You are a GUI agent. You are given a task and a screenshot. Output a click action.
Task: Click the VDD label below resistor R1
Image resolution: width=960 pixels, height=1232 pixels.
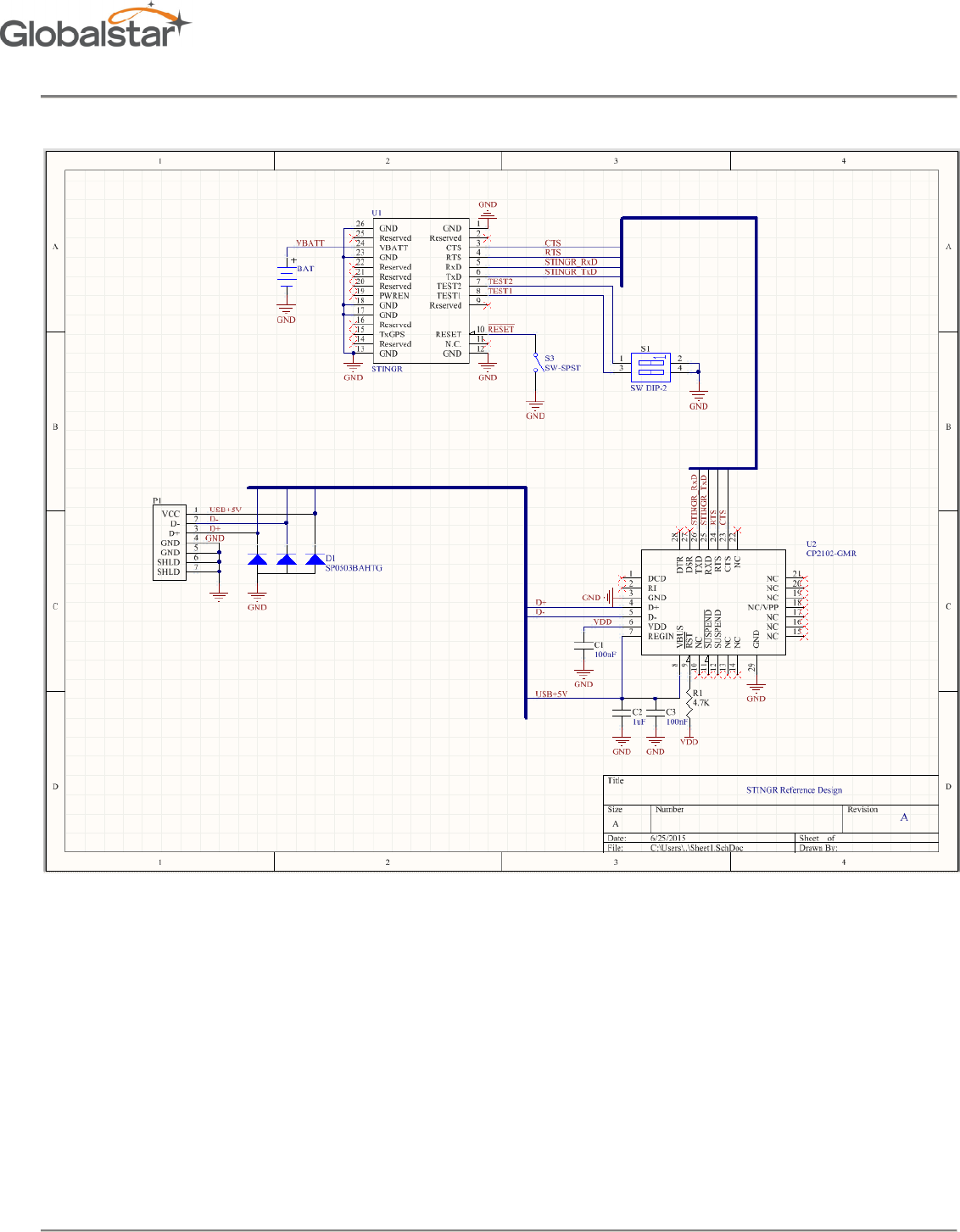tap(689, 742)
